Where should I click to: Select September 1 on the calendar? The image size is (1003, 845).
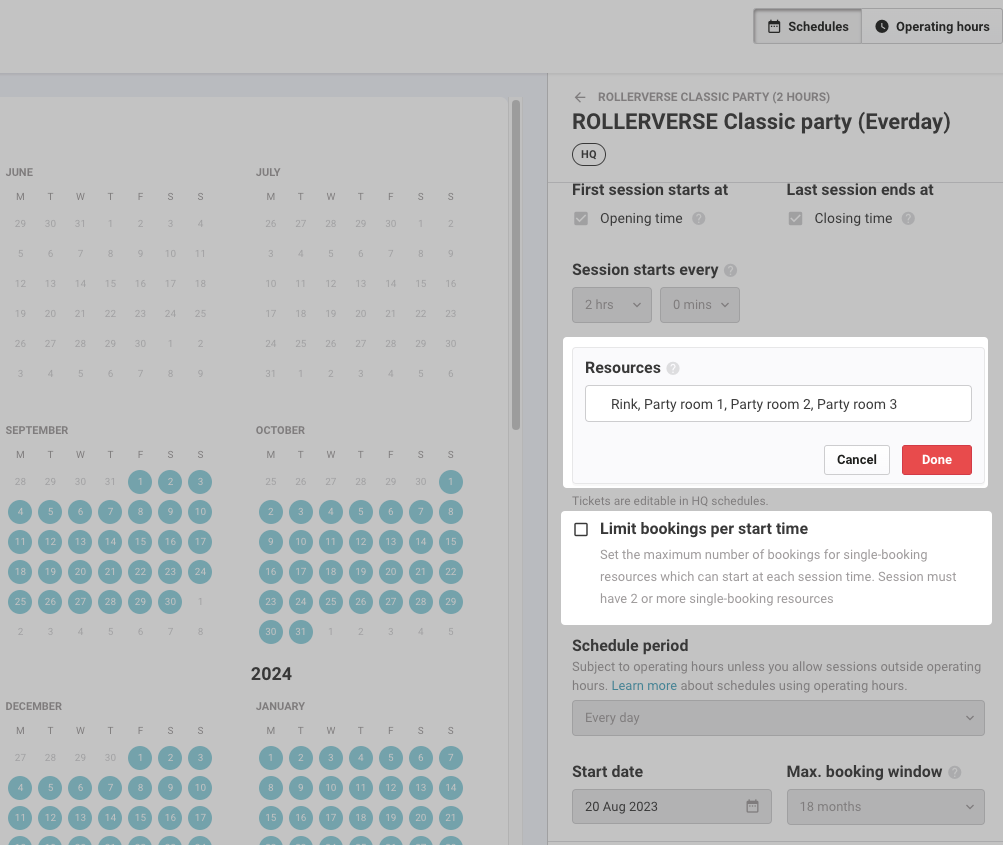(x=140, y=482)
